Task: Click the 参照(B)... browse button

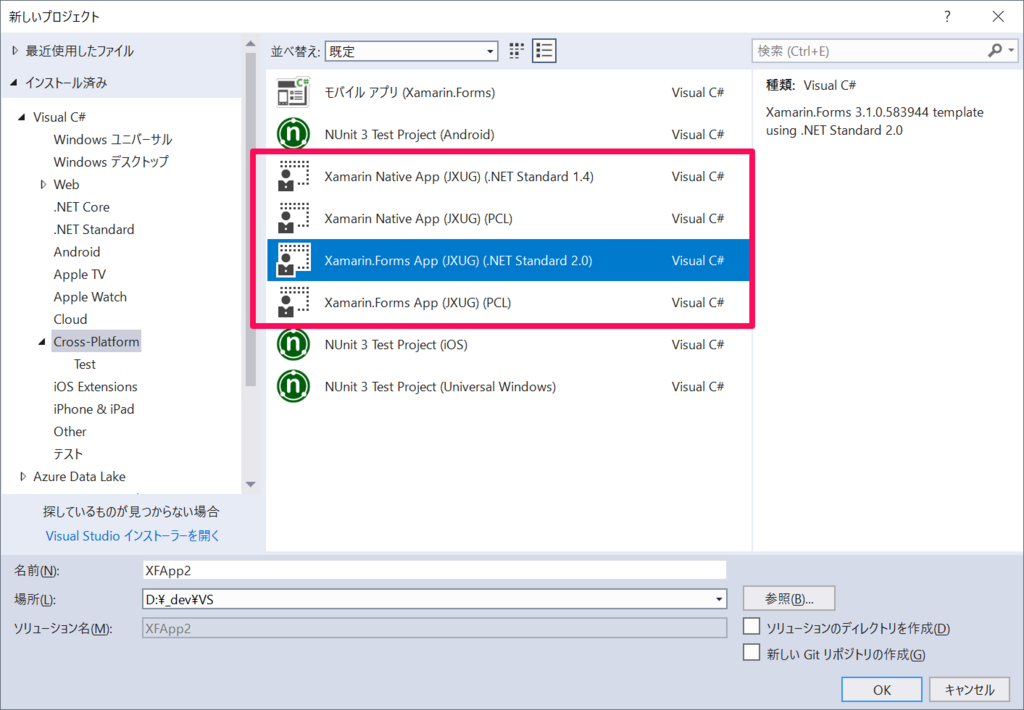Action: [x=789, y=598]
